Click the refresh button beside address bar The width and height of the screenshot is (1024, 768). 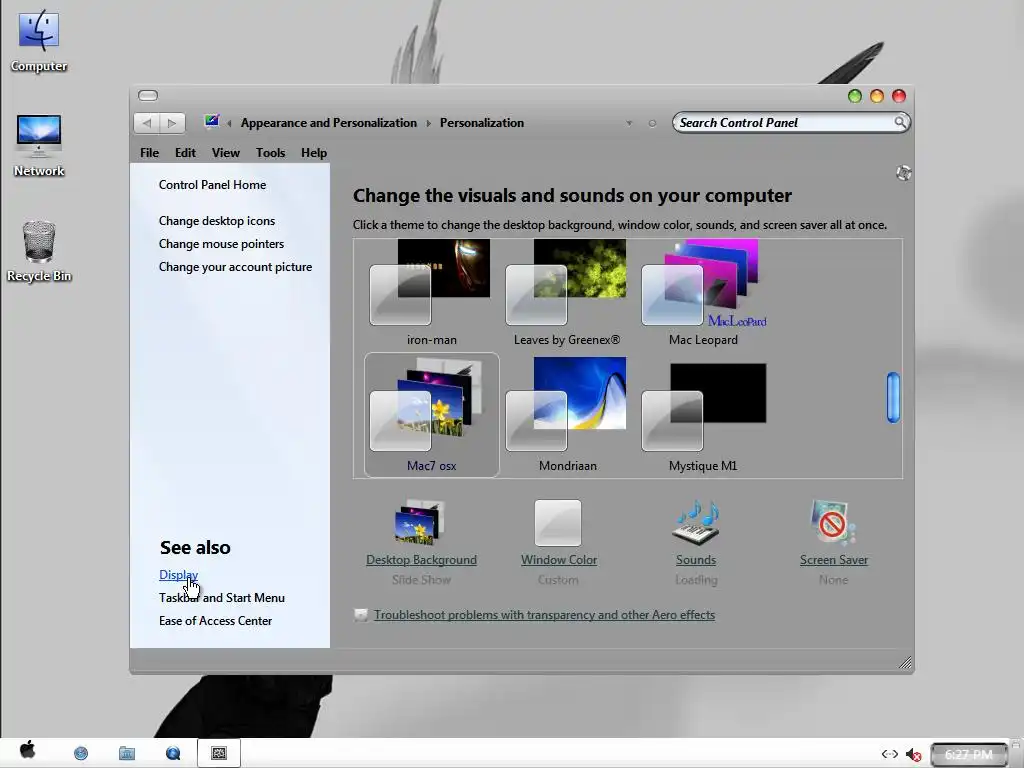pyautogui.click(x=652, y=123)
